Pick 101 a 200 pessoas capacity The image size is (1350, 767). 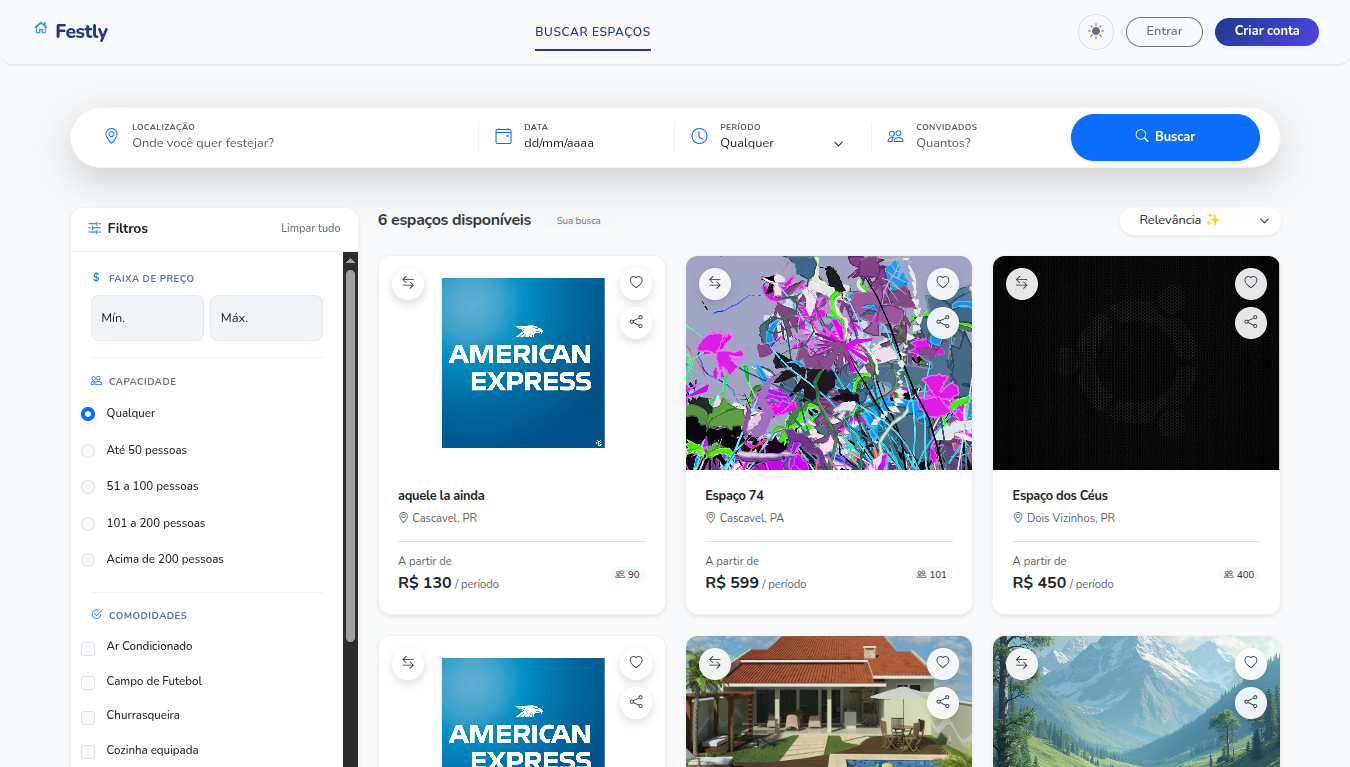click(88, 524)
